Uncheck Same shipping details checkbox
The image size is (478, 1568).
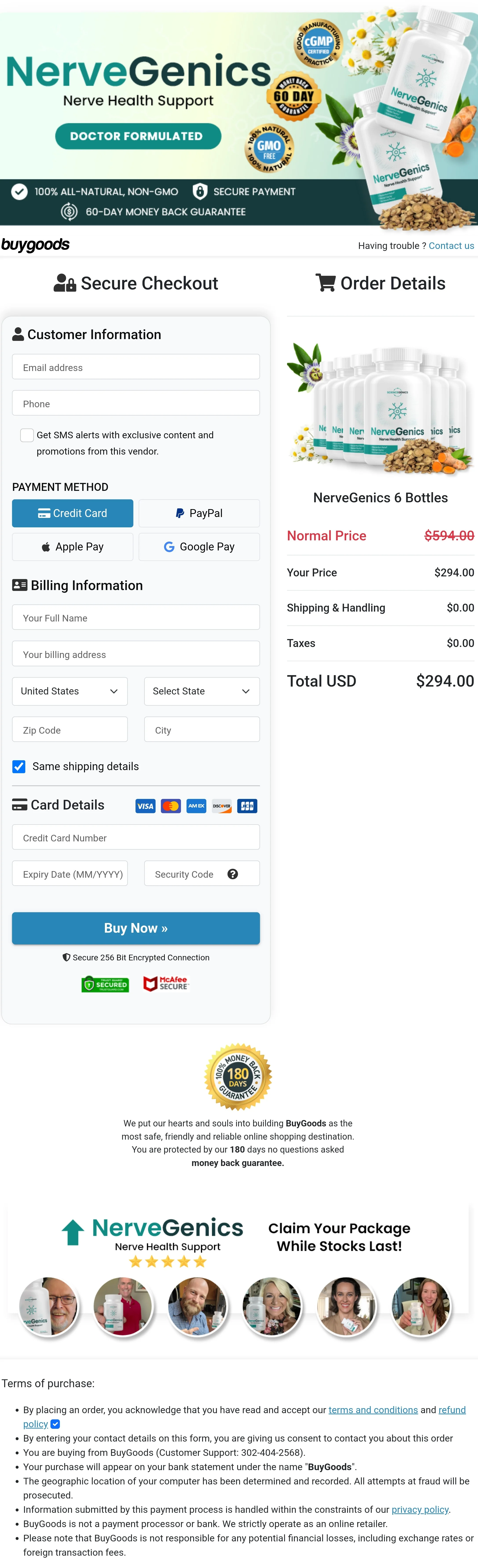tap(19, 767)
